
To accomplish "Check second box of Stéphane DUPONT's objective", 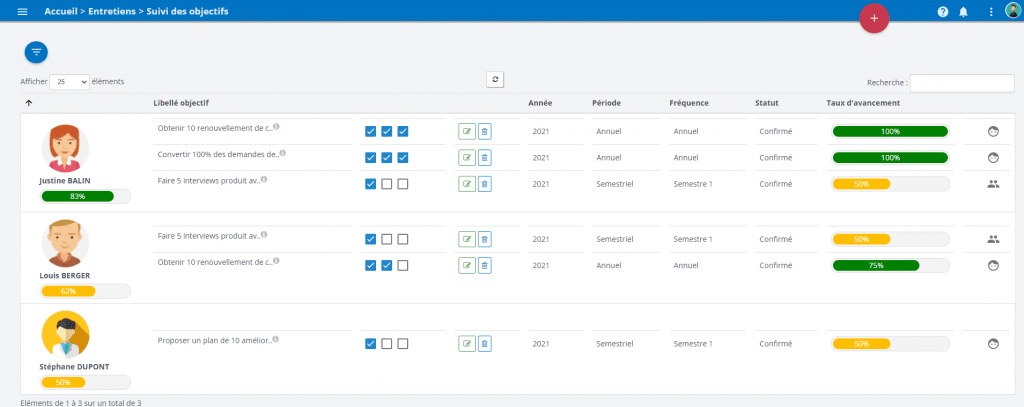I will pyautogui.click(x=387, y=344).
